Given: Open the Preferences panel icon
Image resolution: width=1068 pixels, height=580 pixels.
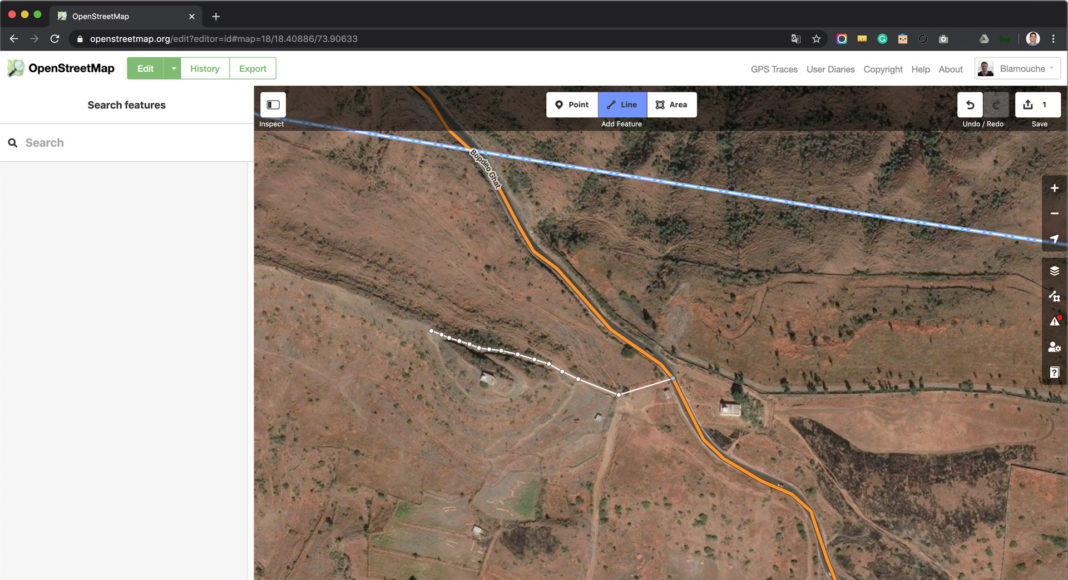Looking at the screenshot, I should tap(1054, 347).
